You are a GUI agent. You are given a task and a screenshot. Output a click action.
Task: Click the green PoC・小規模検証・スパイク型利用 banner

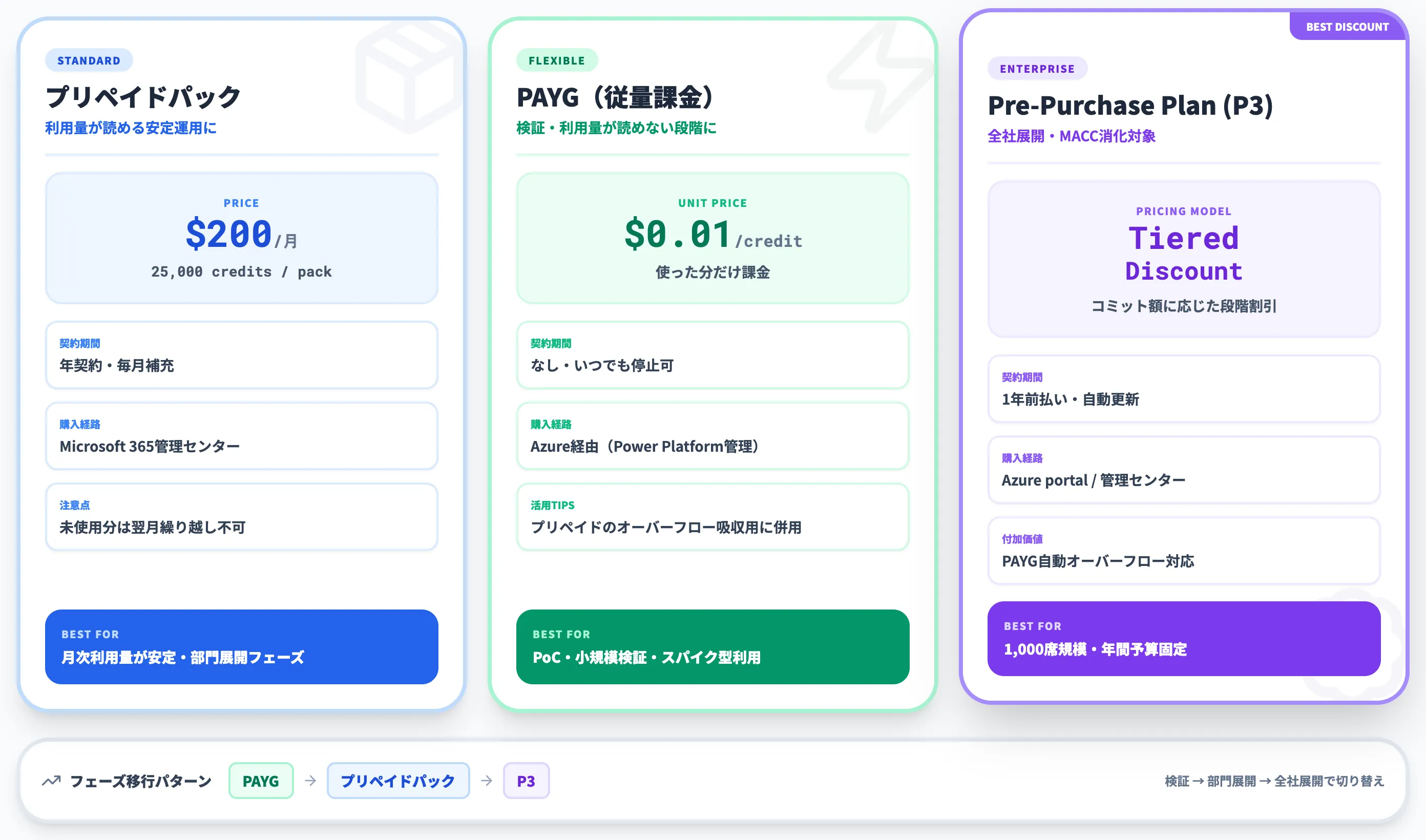pos(713,647)
